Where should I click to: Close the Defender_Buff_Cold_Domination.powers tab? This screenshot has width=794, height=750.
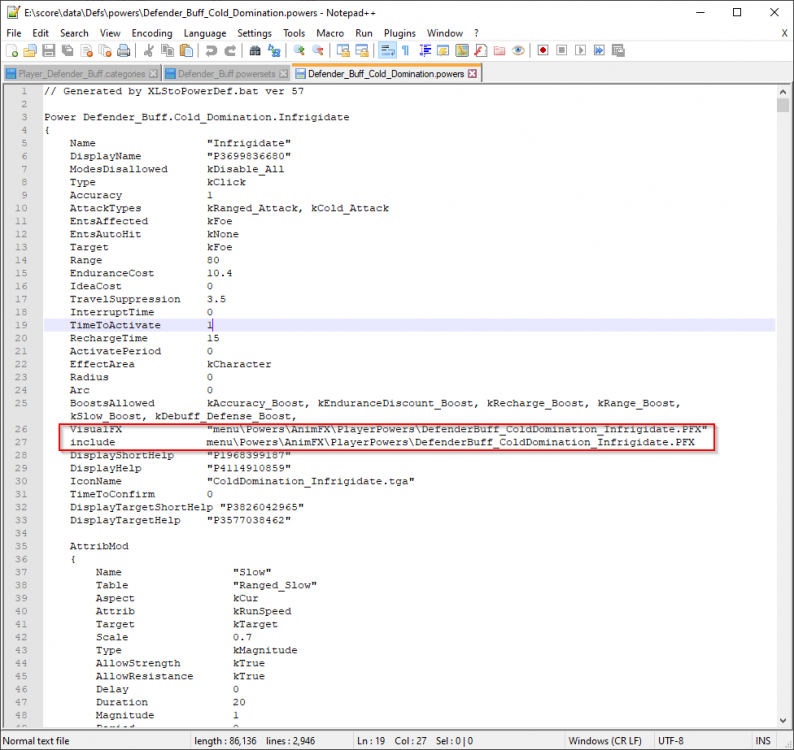click(472, 74)
